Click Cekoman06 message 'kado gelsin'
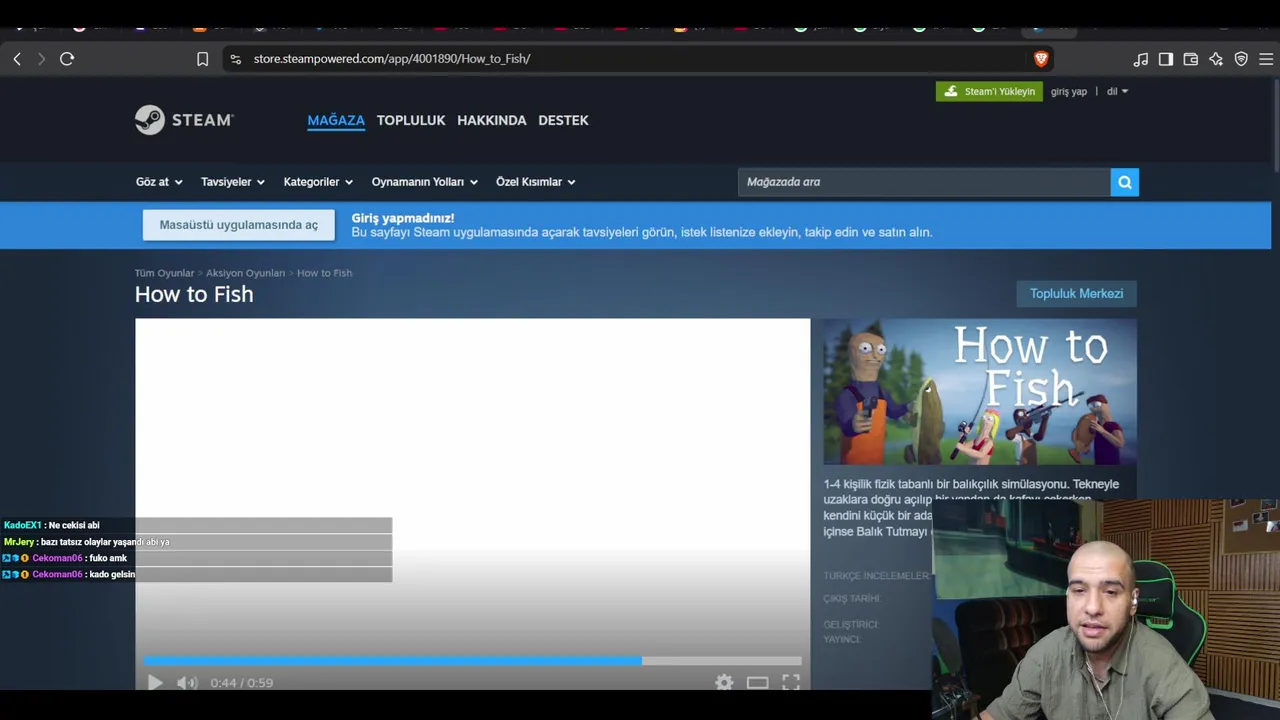1280x720 pixels. click(69, 574)
